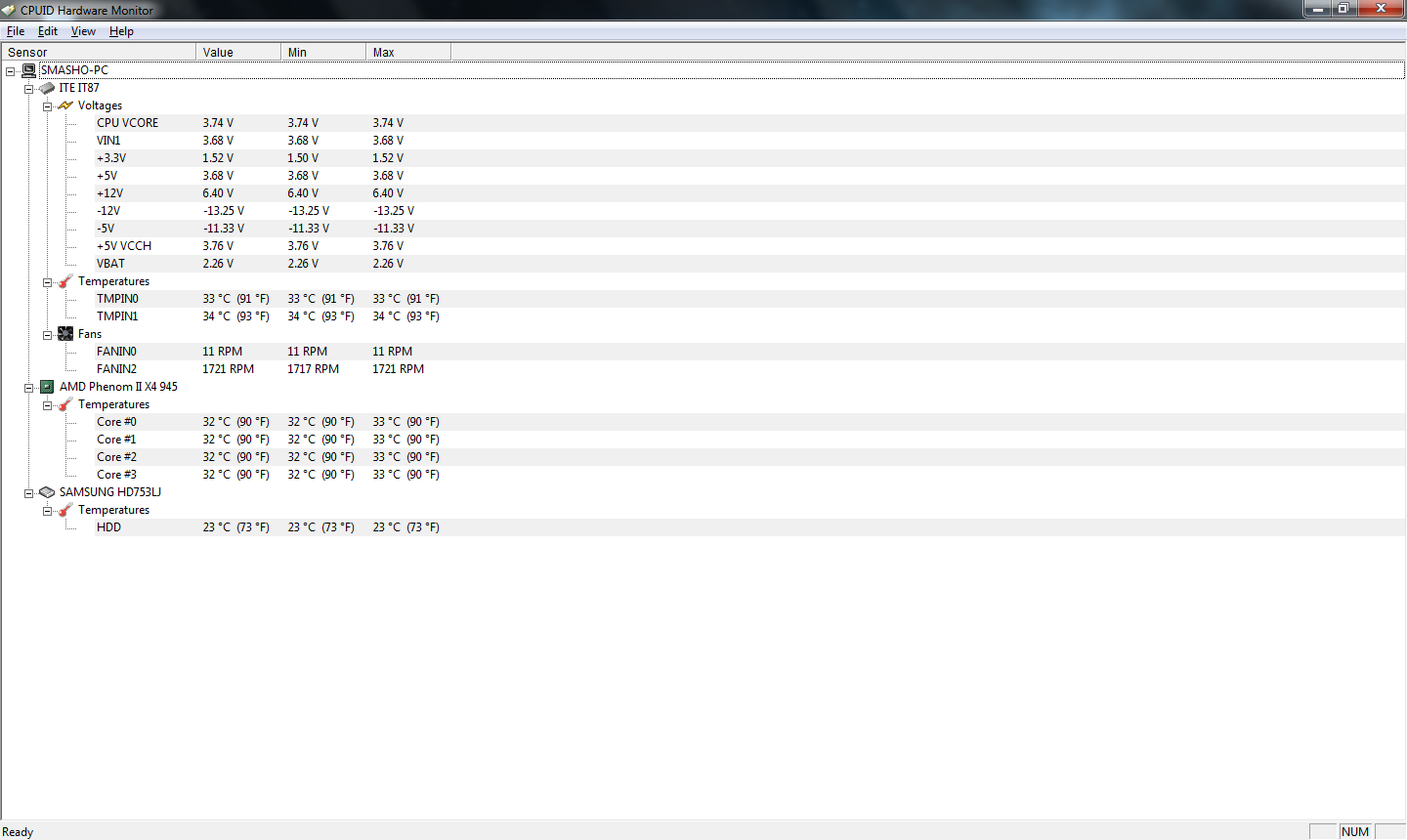Select the TMPIN1 temperature row

(749, 316)
